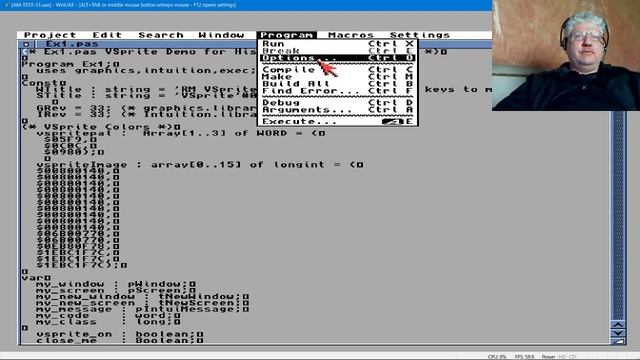The width and height of the screenshot is (640, 360).
Task: Click the 'Program Ex1;' code line
Action: pyautogui.click(x=70, y=64)
